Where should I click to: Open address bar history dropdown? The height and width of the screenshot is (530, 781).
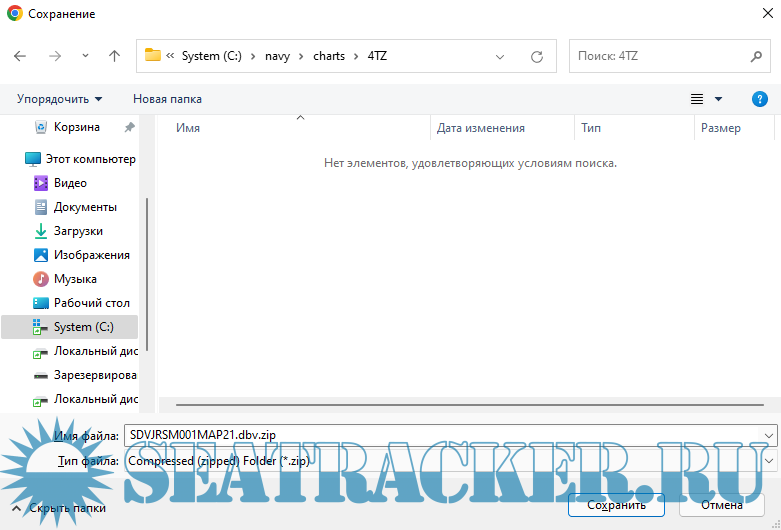coord(506,57)
